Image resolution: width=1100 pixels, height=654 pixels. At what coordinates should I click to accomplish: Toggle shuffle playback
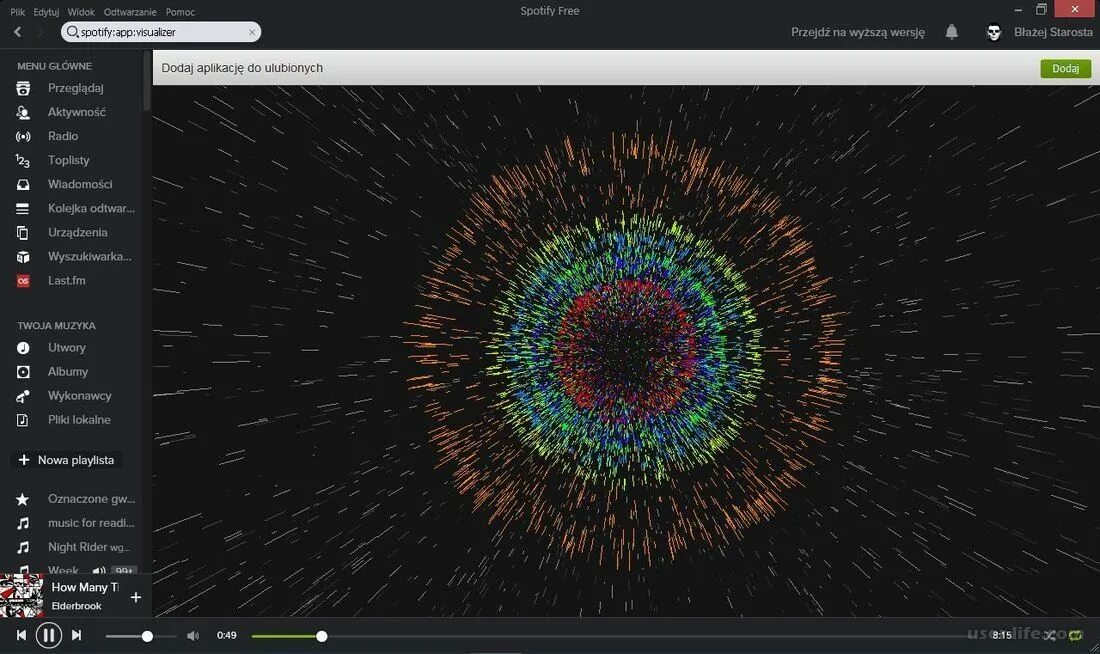[x=1049, y=636]
